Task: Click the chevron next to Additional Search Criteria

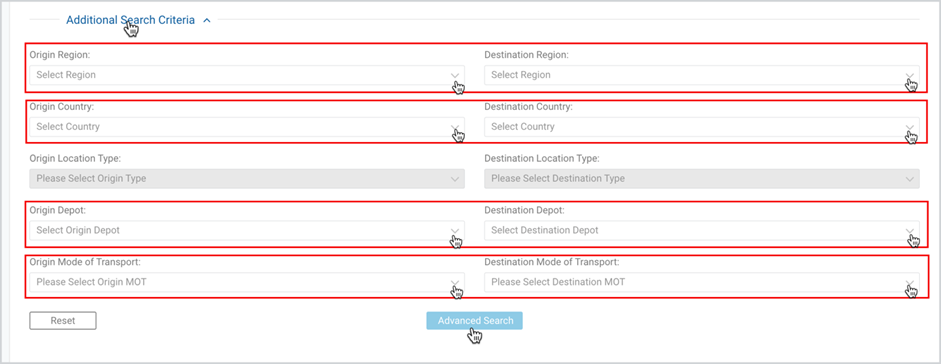Action: coord(207,20)
